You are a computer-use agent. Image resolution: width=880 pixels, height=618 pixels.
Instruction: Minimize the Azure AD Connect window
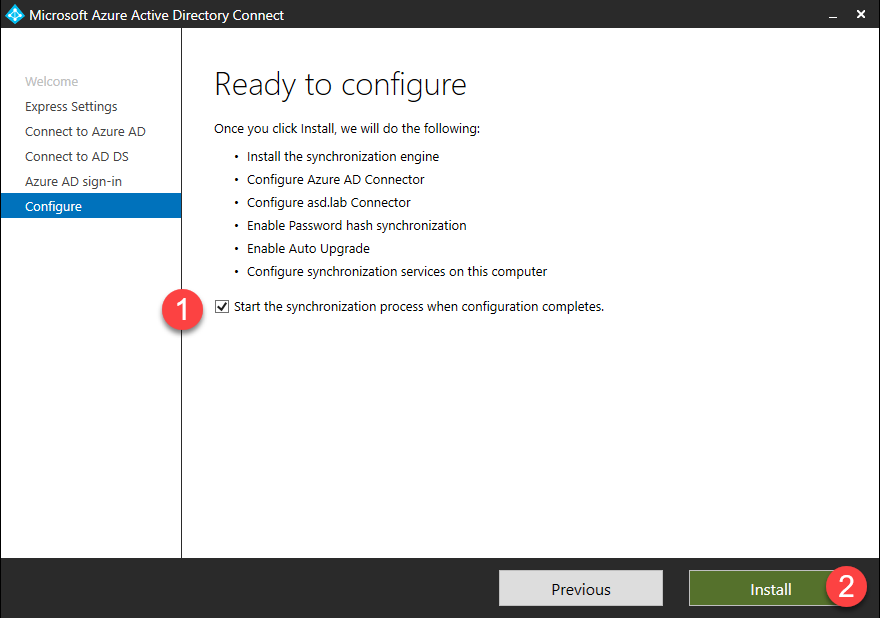833,15
